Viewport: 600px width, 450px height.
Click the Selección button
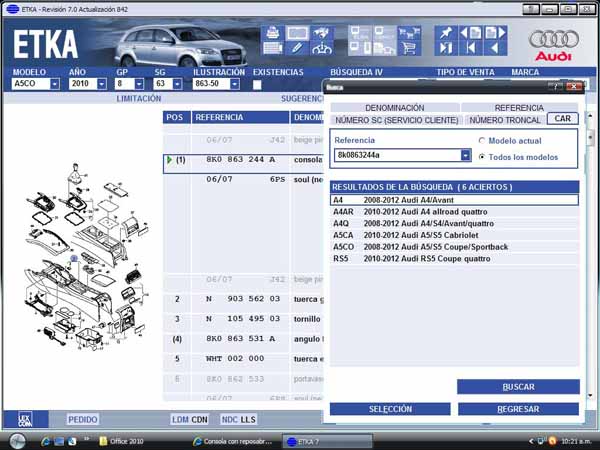390,409
